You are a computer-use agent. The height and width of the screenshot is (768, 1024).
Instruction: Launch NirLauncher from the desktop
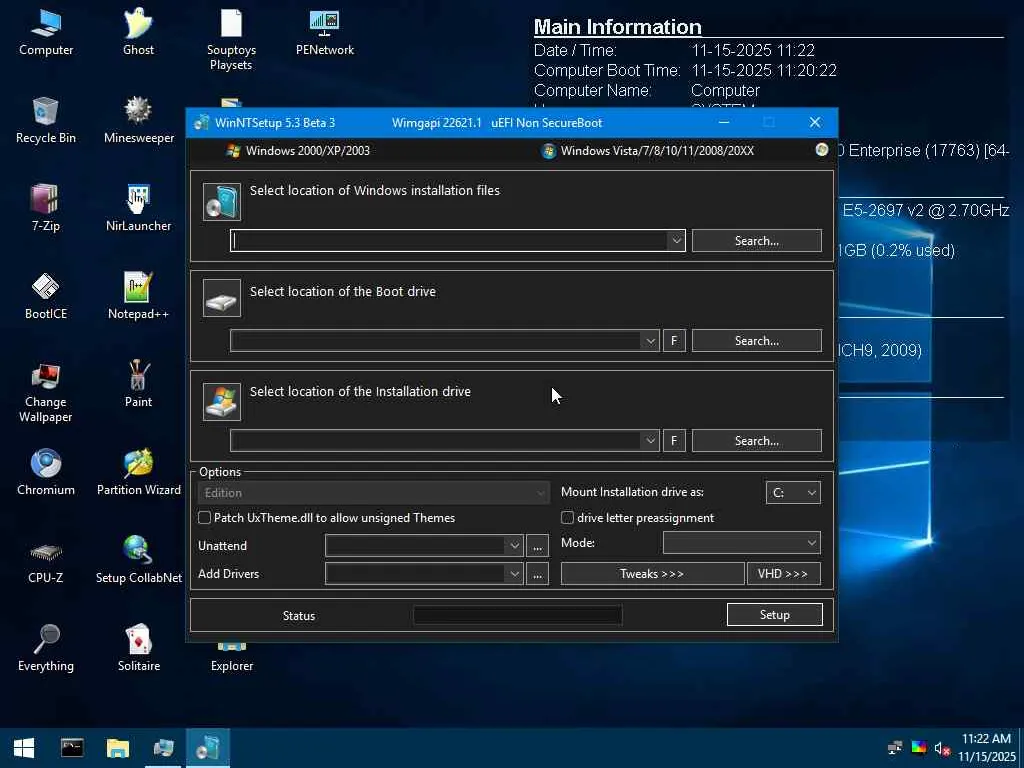pos(138,209)
